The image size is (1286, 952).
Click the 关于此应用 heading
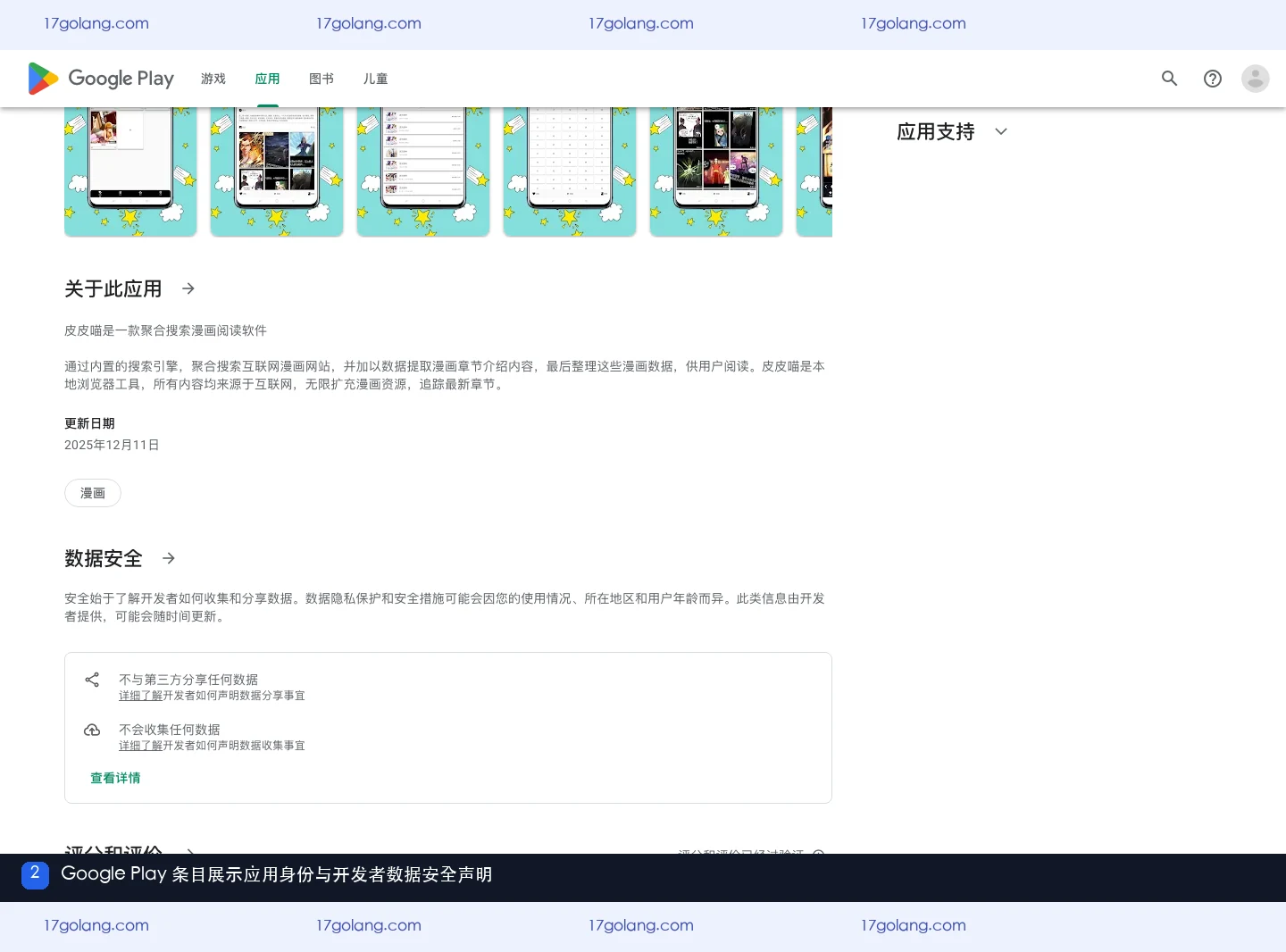113,288
